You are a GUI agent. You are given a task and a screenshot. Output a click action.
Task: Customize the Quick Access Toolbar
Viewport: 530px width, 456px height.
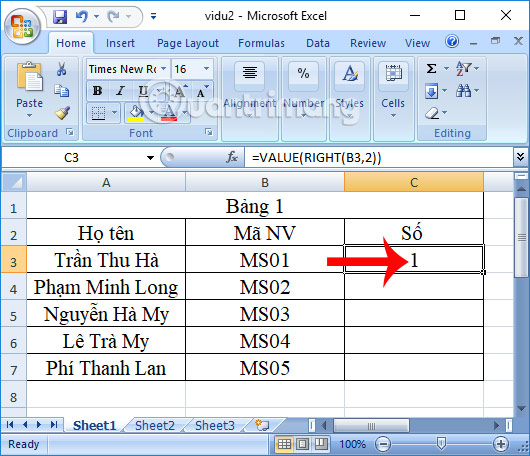pyautogui.click(x=153, y=16)
